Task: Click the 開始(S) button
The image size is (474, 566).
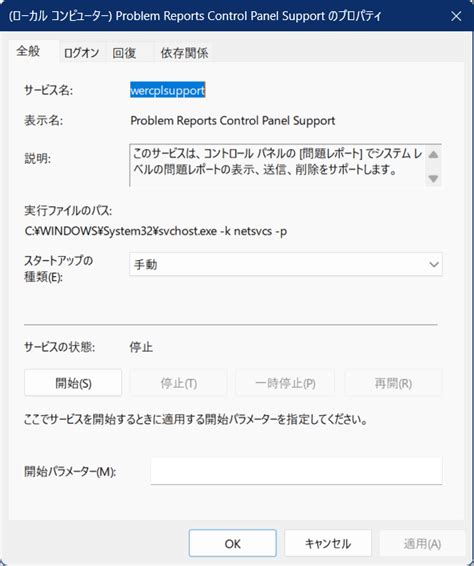Action: (73, 383)
